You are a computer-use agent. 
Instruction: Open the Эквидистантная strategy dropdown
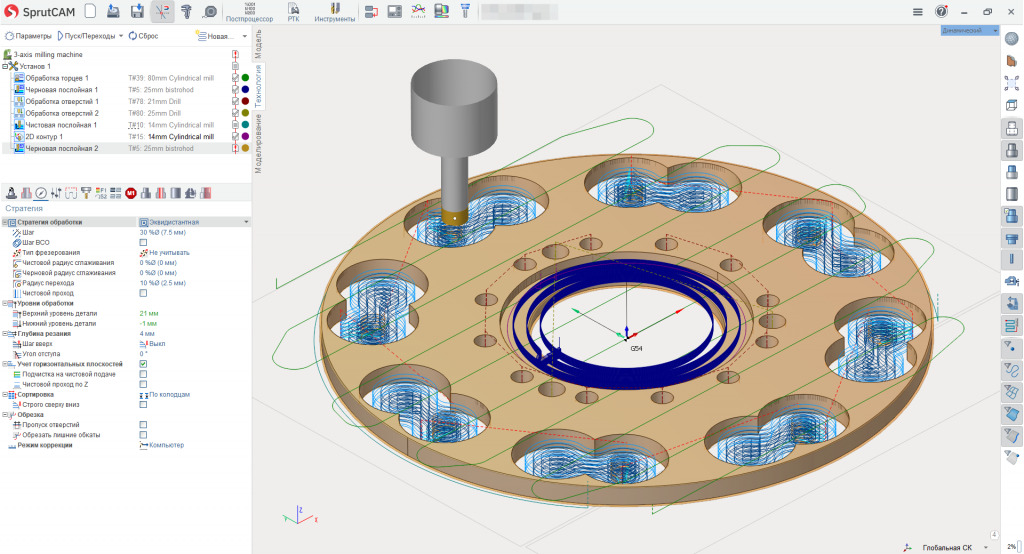click(246, 221)
